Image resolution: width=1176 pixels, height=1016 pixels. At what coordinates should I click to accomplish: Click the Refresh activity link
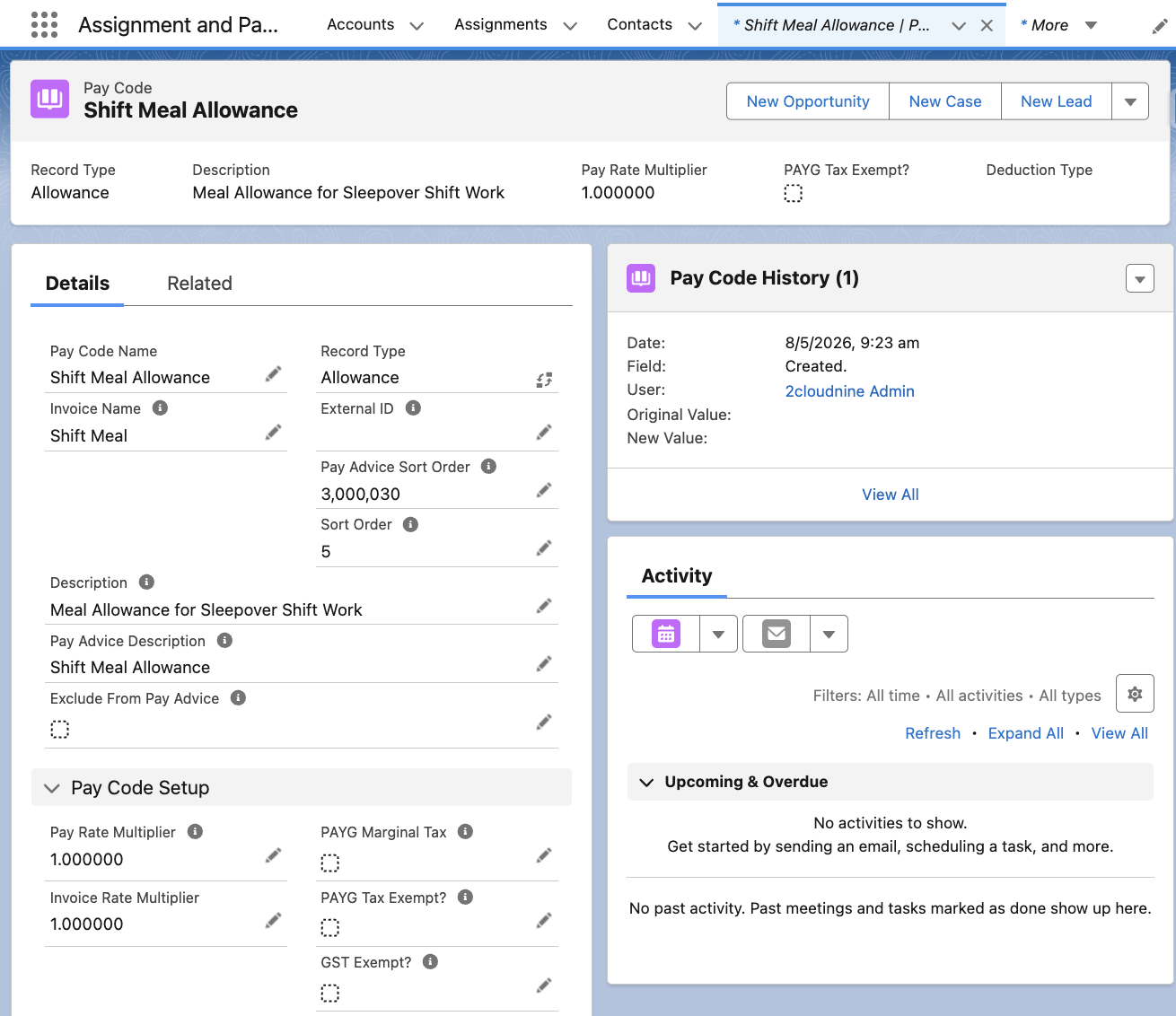(933, 733)
